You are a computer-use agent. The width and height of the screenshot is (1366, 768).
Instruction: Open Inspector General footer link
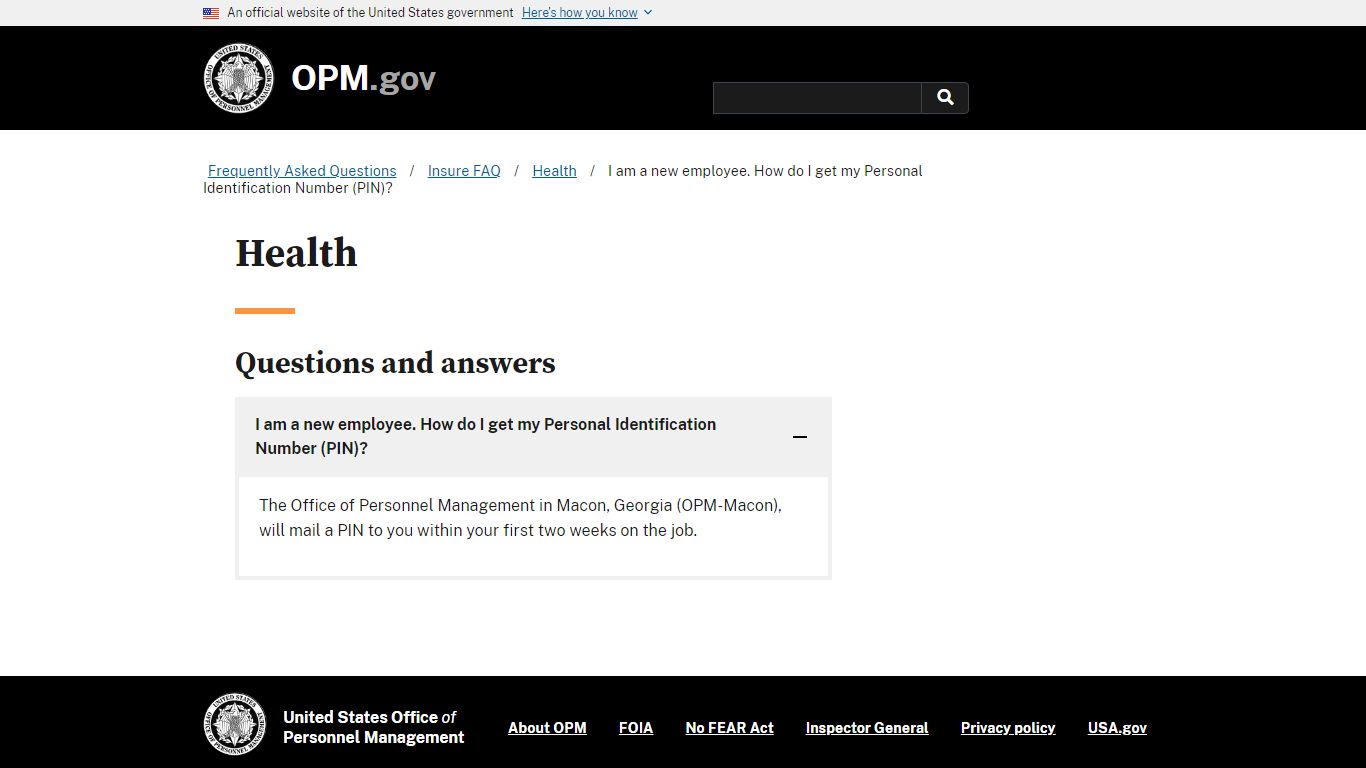tap(867, 728)
